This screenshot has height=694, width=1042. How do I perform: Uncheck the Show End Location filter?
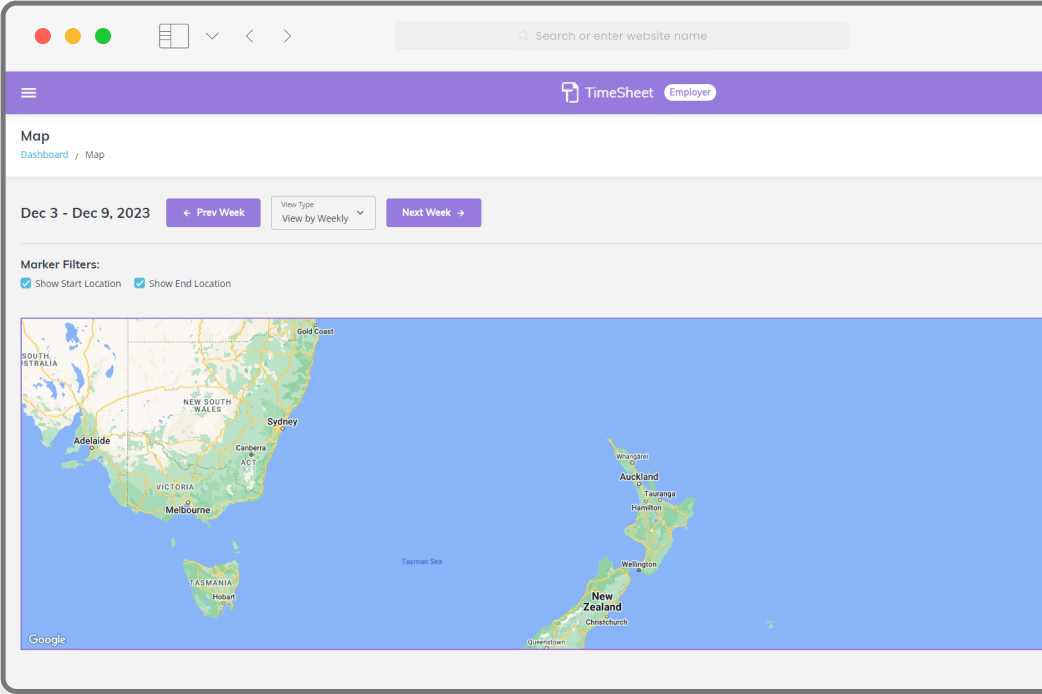tap(139, 283)
